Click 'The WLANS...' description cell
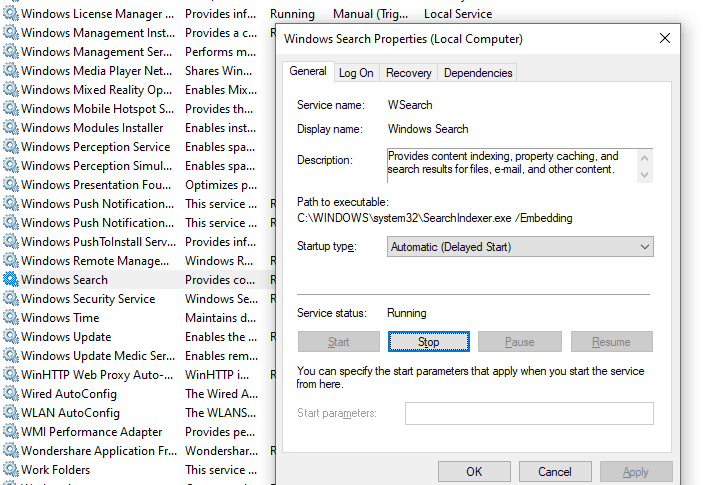The image size is (712, 485). coord(220,413)
